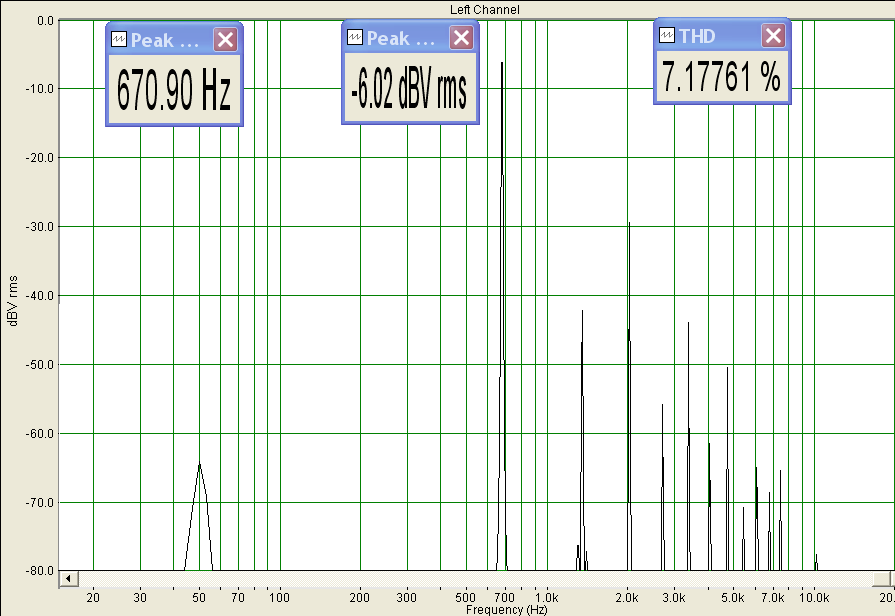Click the 20 frequency axis label
The width and height of the screenshot is (895, 616).
(93, 598)
